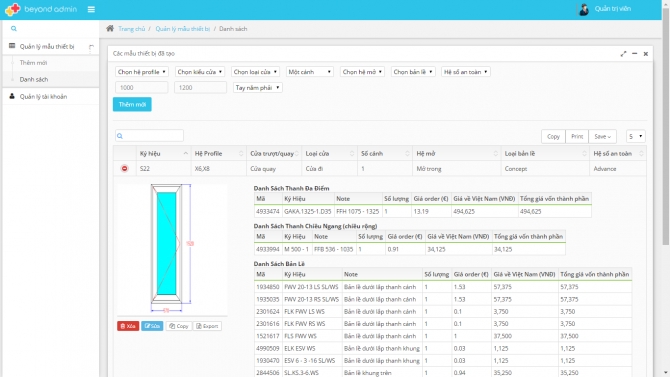Go to Trang chủ breadcrumb link
670x377 pixels.
click(131, 29)
